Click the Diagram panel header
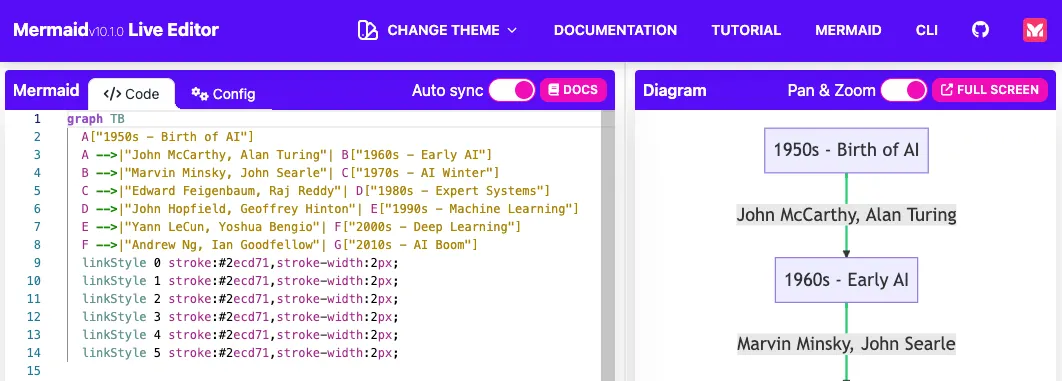Screen dimensions: 1062x381 [674, 90]
